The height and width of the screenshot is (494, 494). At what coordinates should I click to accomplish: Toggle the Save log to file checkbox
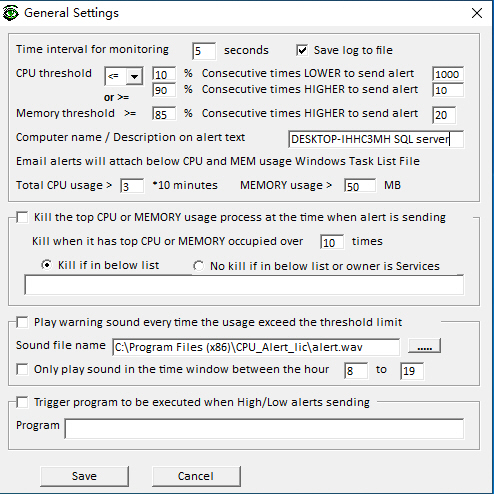[x=302, y=51]
